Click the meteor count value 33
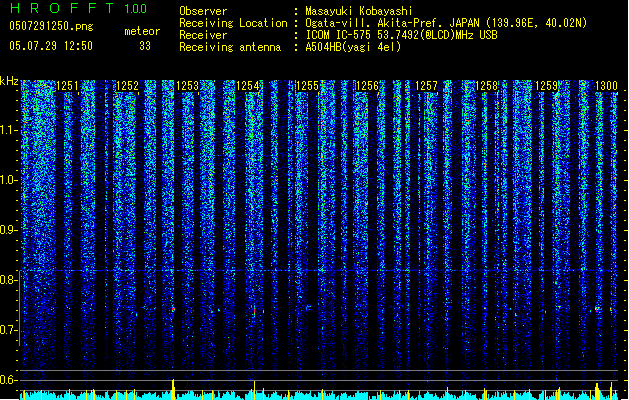This screenshot has height=400, width=629. pyautogui.click(x=145, y=46)
